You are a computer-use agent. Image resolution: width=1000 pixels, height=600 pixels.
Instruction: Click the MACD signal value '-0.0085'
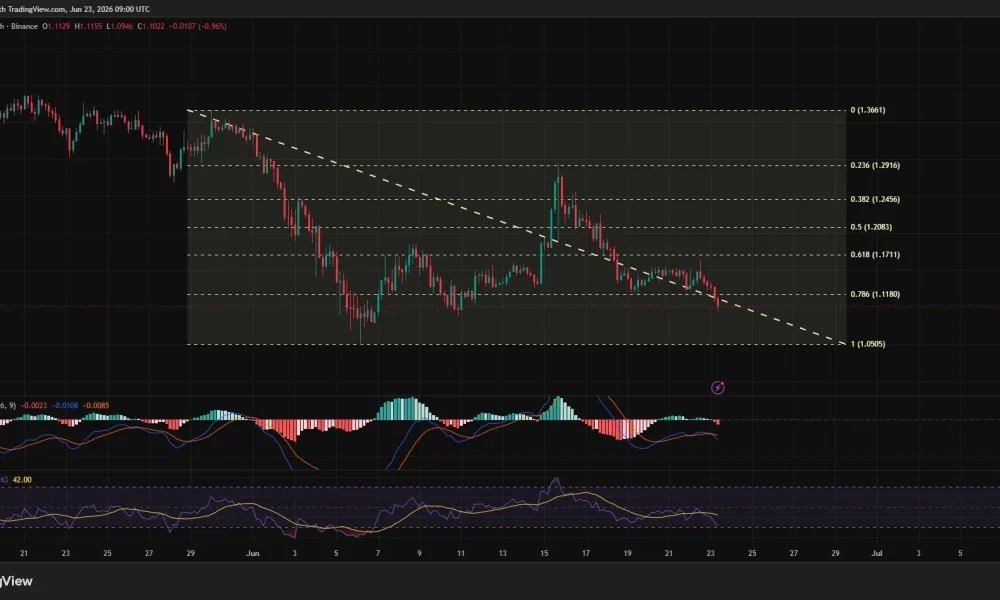[x=96, y=406]
